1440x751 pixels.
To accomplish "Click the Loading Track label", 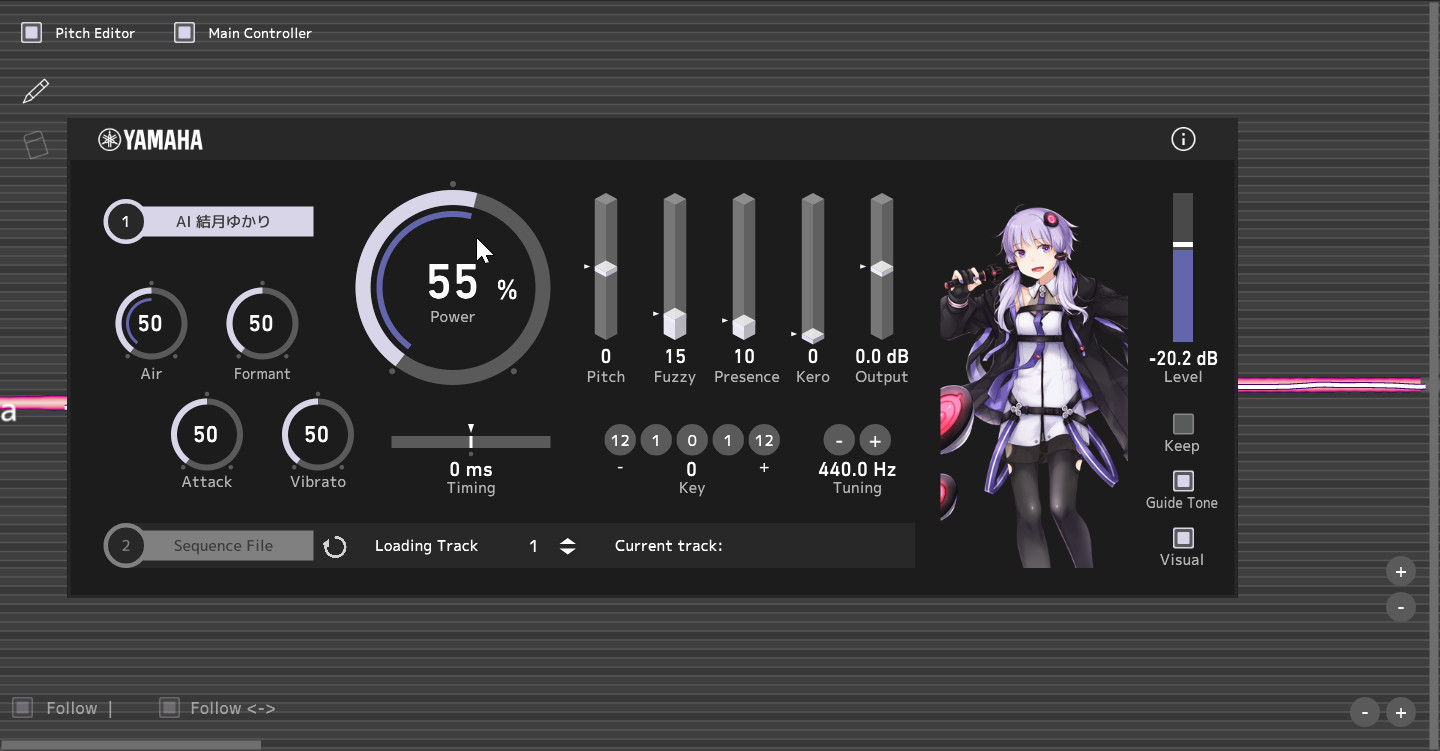I will coord(427,546).
